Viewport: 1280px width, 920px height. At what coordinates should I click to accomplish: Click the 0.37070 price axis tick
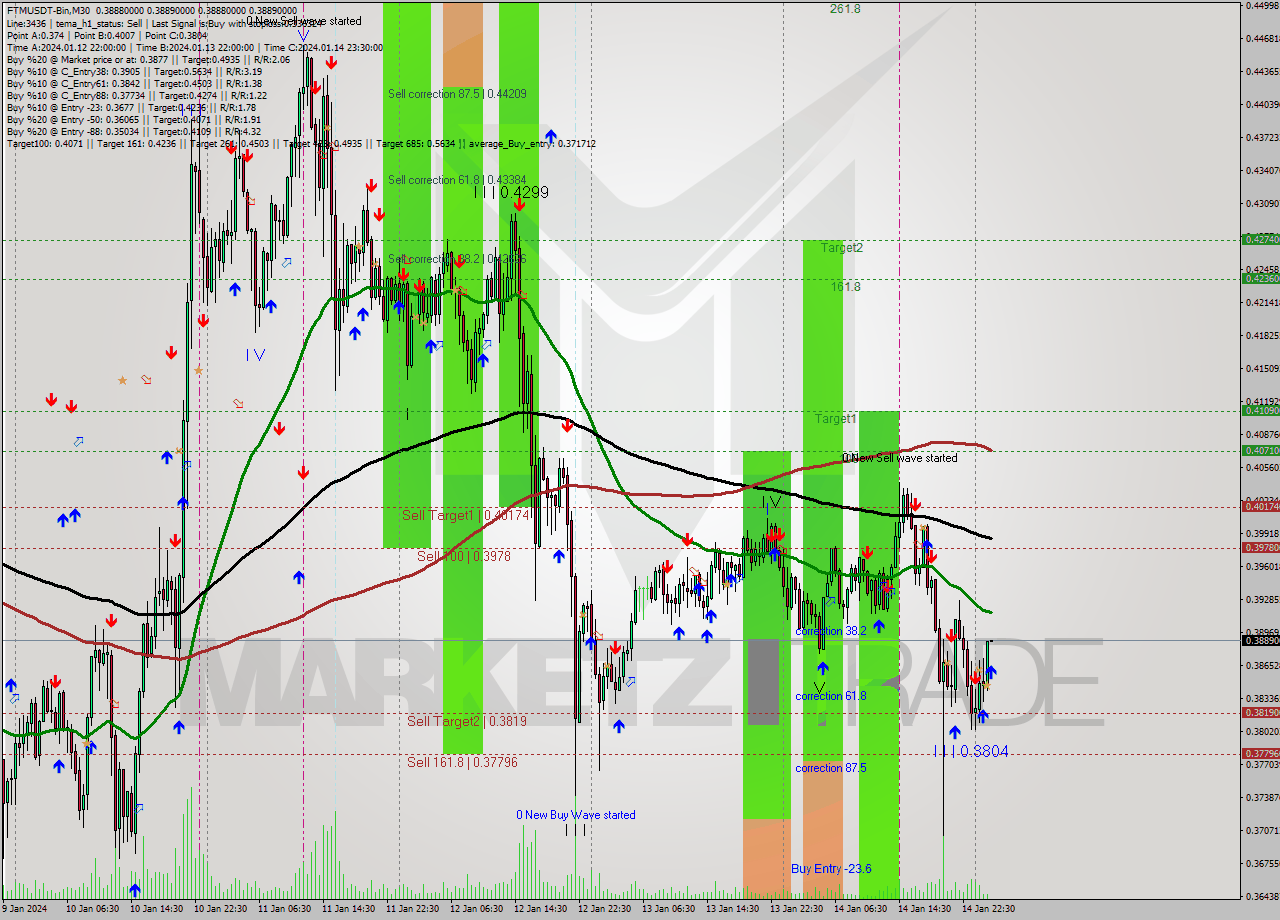pyautogui.click(x=1262, y=830)
